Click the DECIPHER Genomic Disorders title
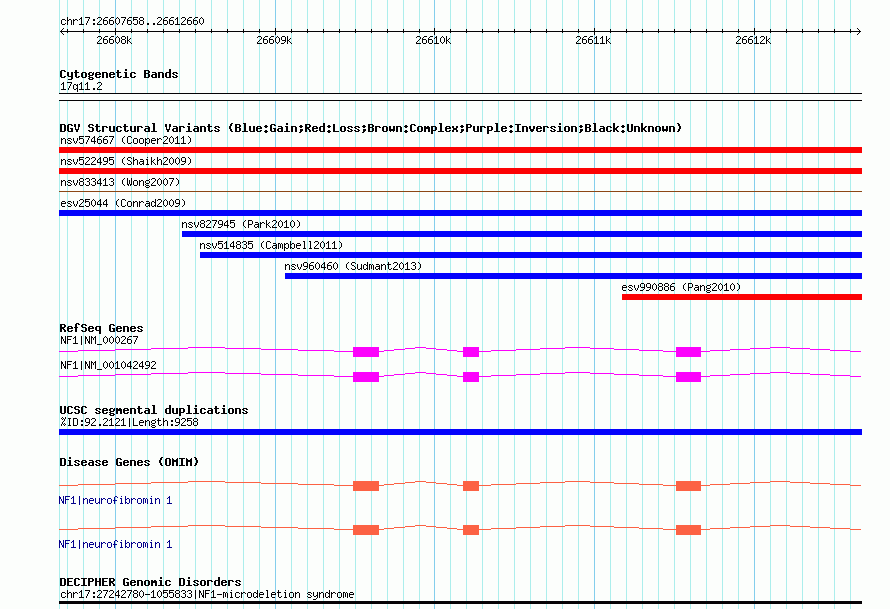 pos(150,582)
